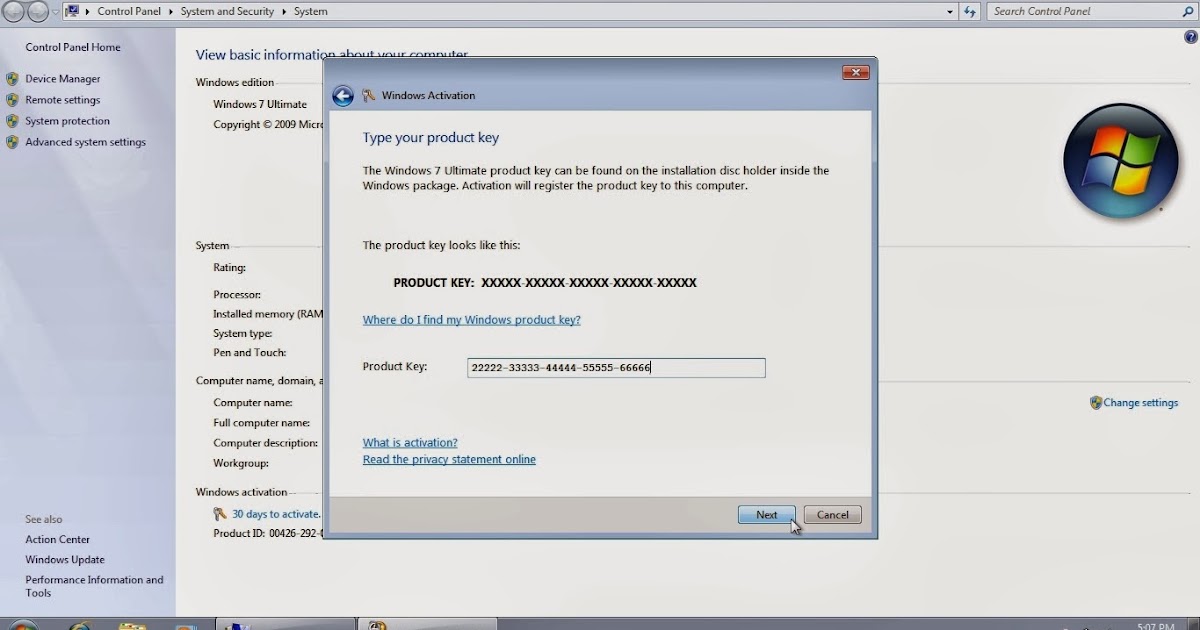Click Where do I find my Windows product key

point(471,320)
